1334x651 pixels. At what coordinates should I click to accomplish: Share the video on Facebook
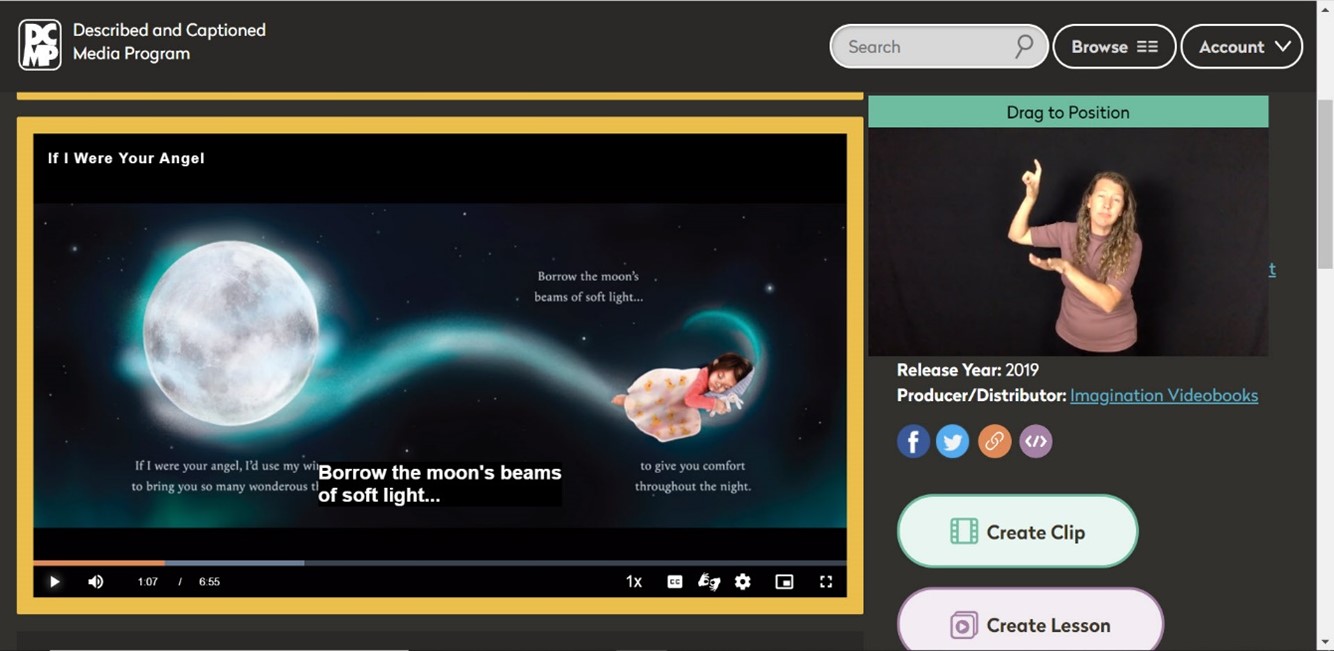[x=913, y=441]
